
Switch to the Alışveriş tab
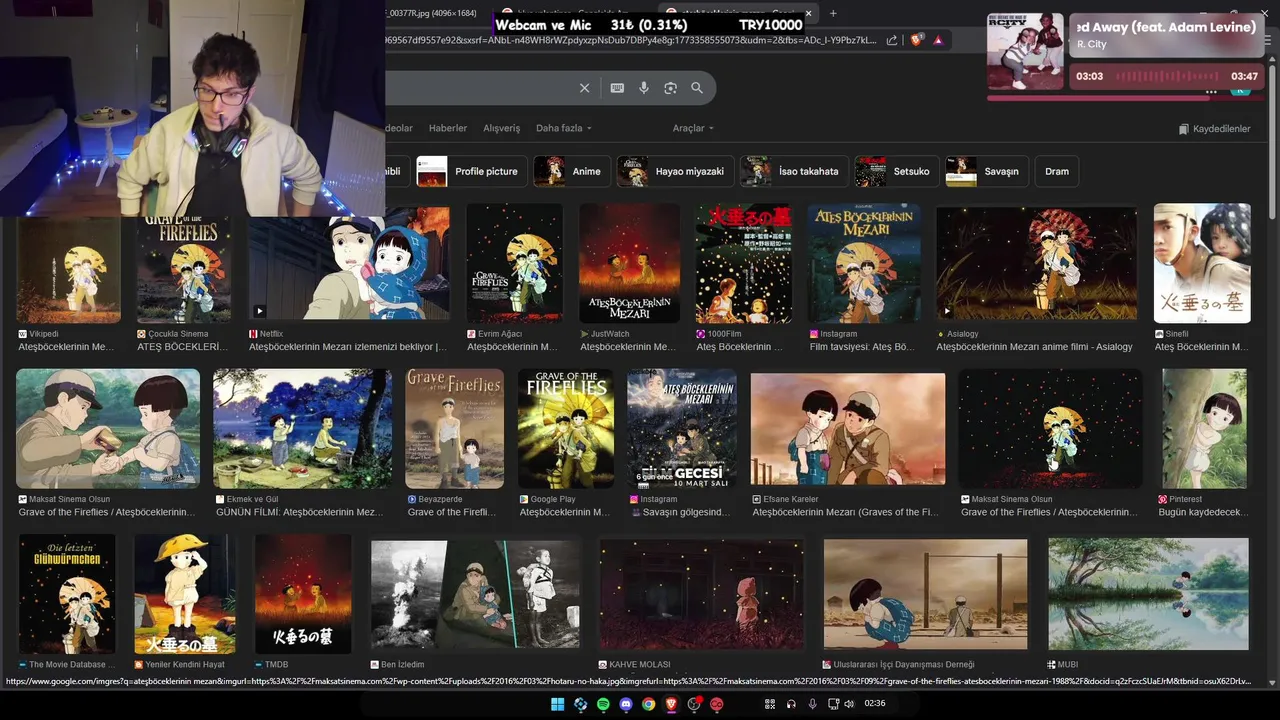tap(502, 128)
